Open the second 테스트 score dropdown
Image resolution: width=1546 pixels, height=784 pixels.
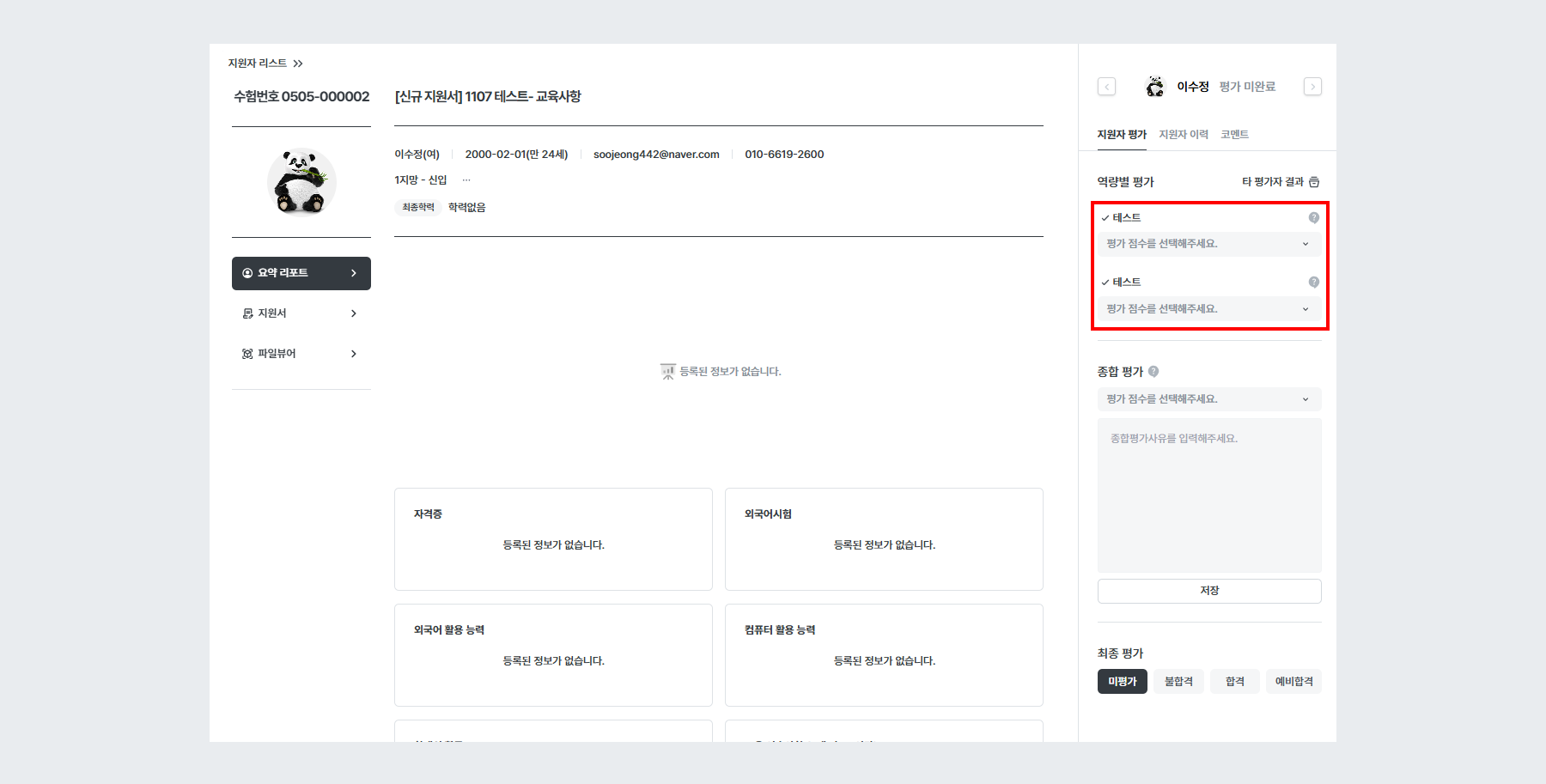click(x=1209, y=308)
